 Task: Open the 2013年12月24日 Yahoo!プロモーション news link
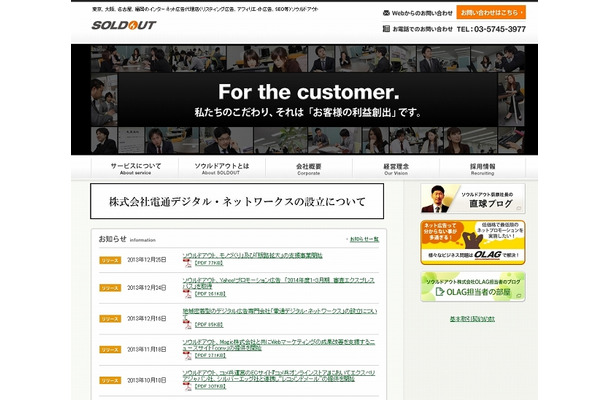click(279, 283)
